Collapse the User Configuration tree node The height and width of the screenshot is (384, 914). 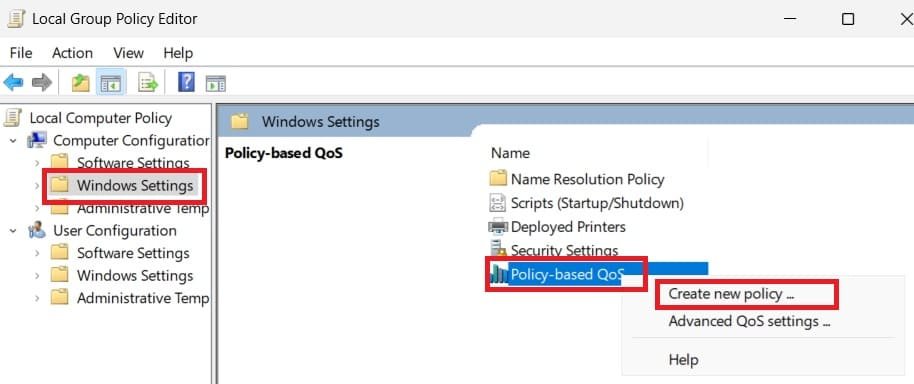point(13,231)
